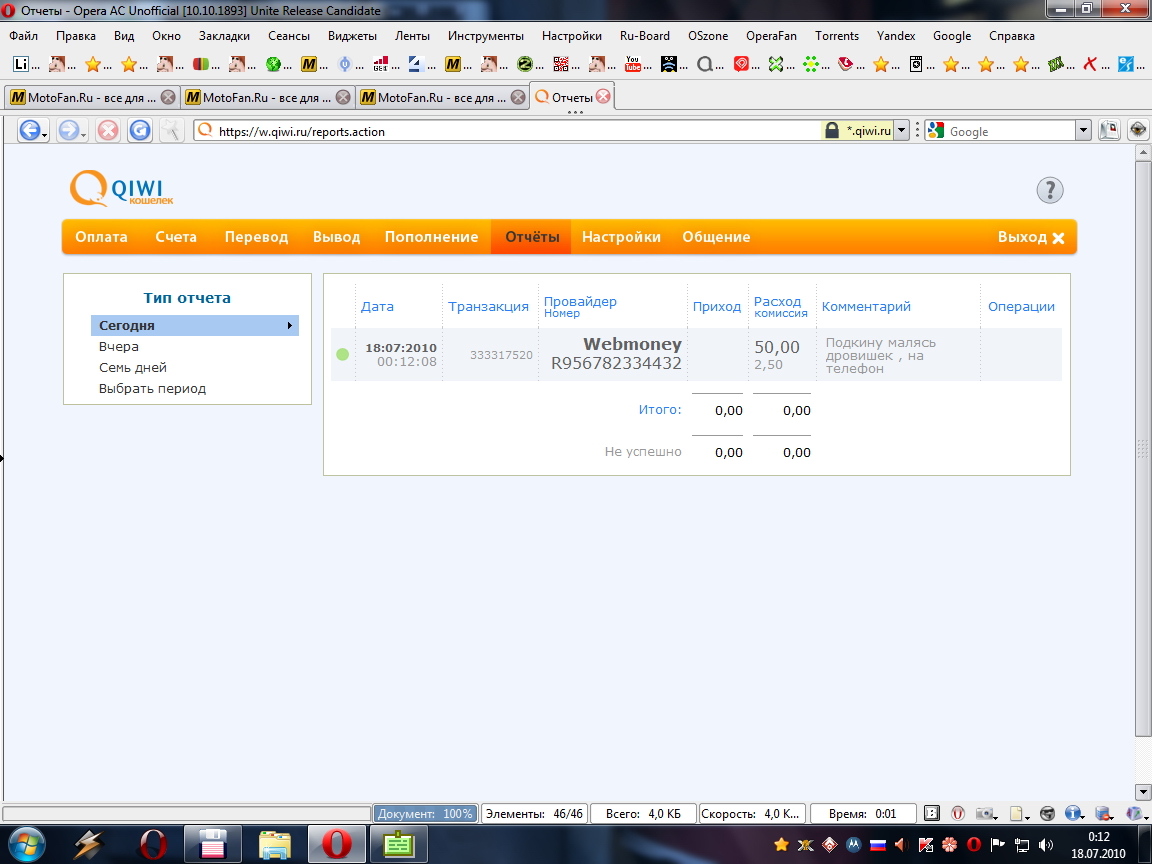The image size is (1152, 864).
Task: Close the first MotoFan.Ru tab
Action: [x=168, y=97]
